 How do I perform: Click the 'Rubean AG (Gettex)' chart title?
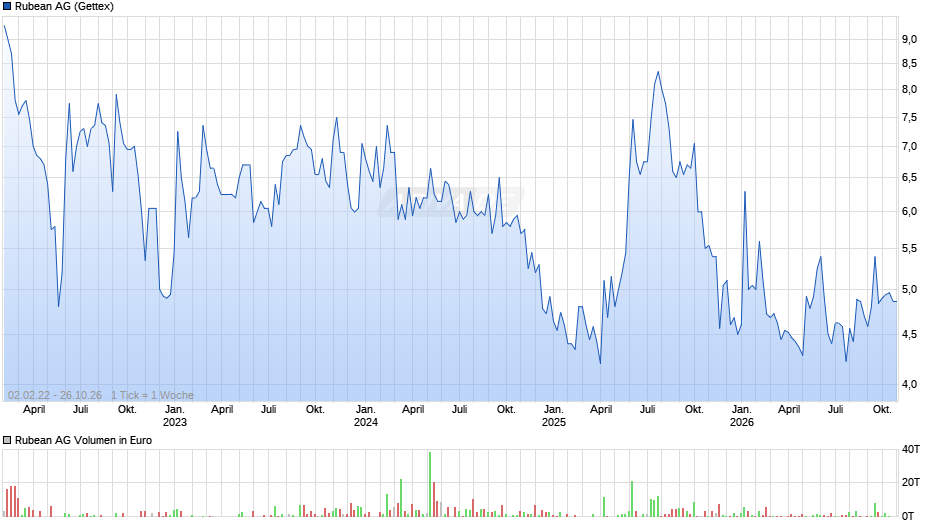[64, 7]
